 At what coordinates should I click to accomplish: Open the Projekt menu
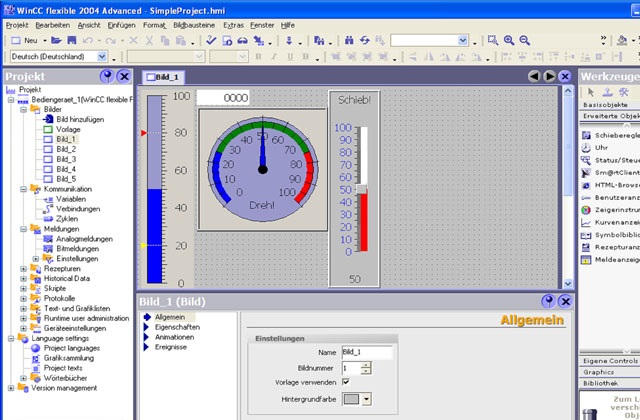pyautogui.click(x=17, y=25)
